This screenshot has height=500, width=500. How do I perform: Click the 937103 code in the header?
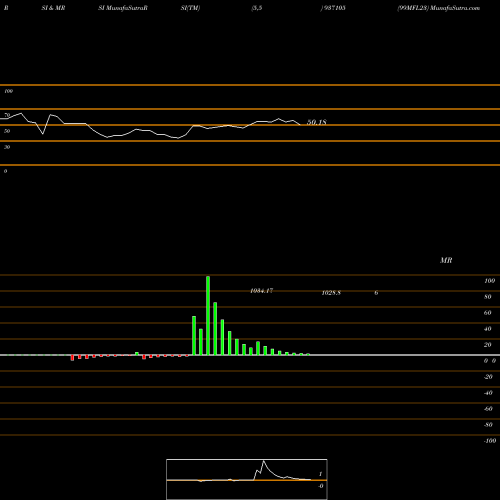334,8
